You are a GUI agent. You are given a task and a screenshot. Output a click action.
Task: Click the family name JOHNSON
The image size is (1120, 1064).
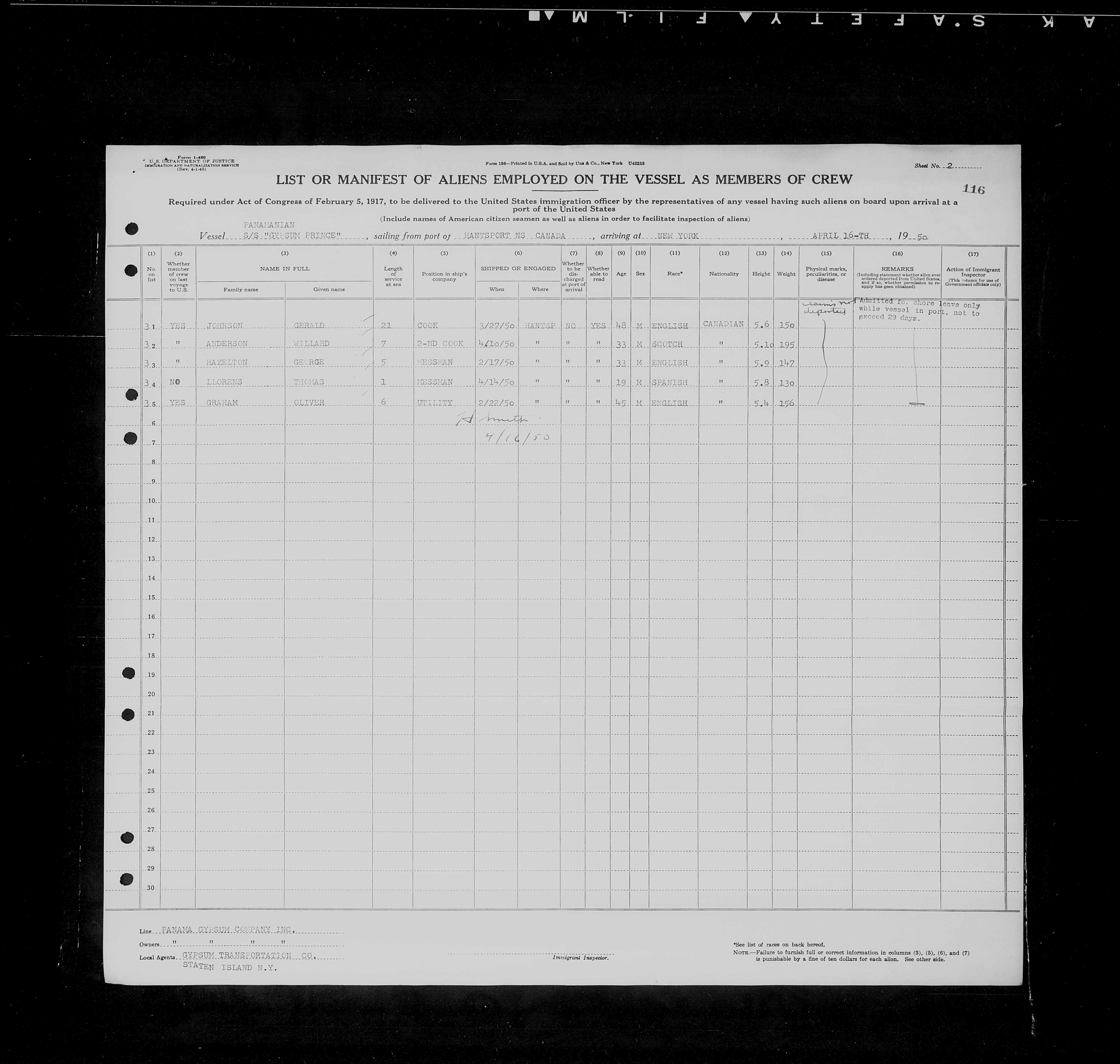click(x=225, y=326)
